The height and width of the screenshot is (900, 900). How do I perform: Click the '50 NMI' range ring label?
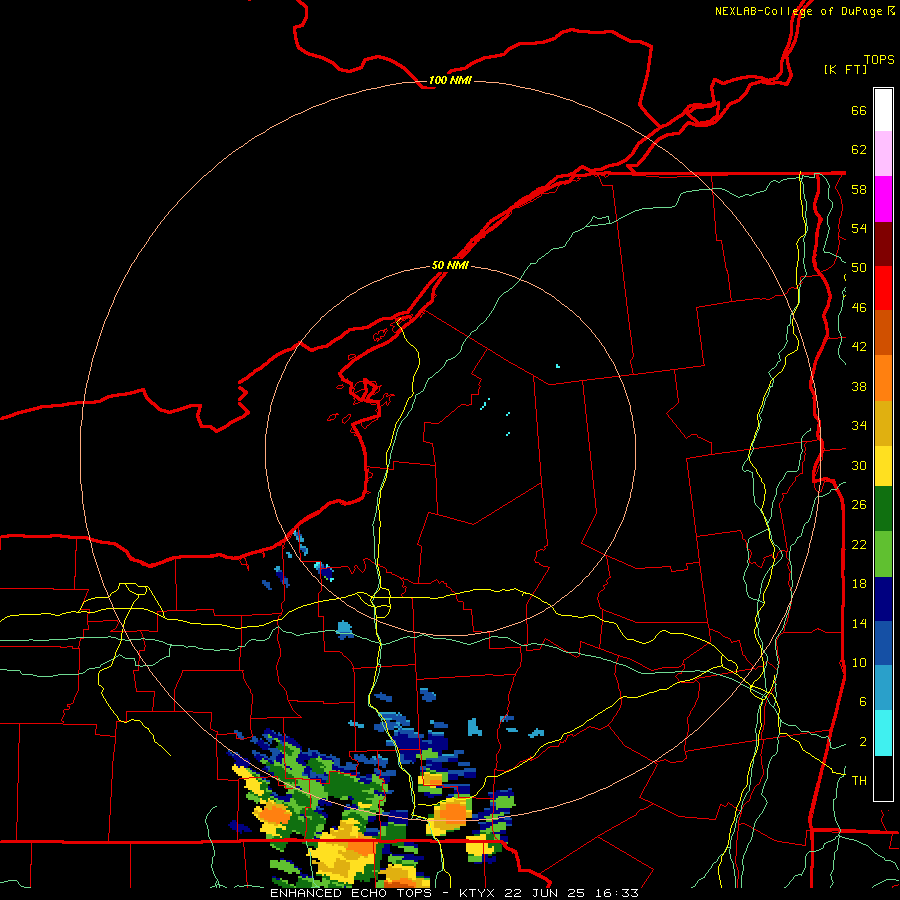(x=450, y=265)
